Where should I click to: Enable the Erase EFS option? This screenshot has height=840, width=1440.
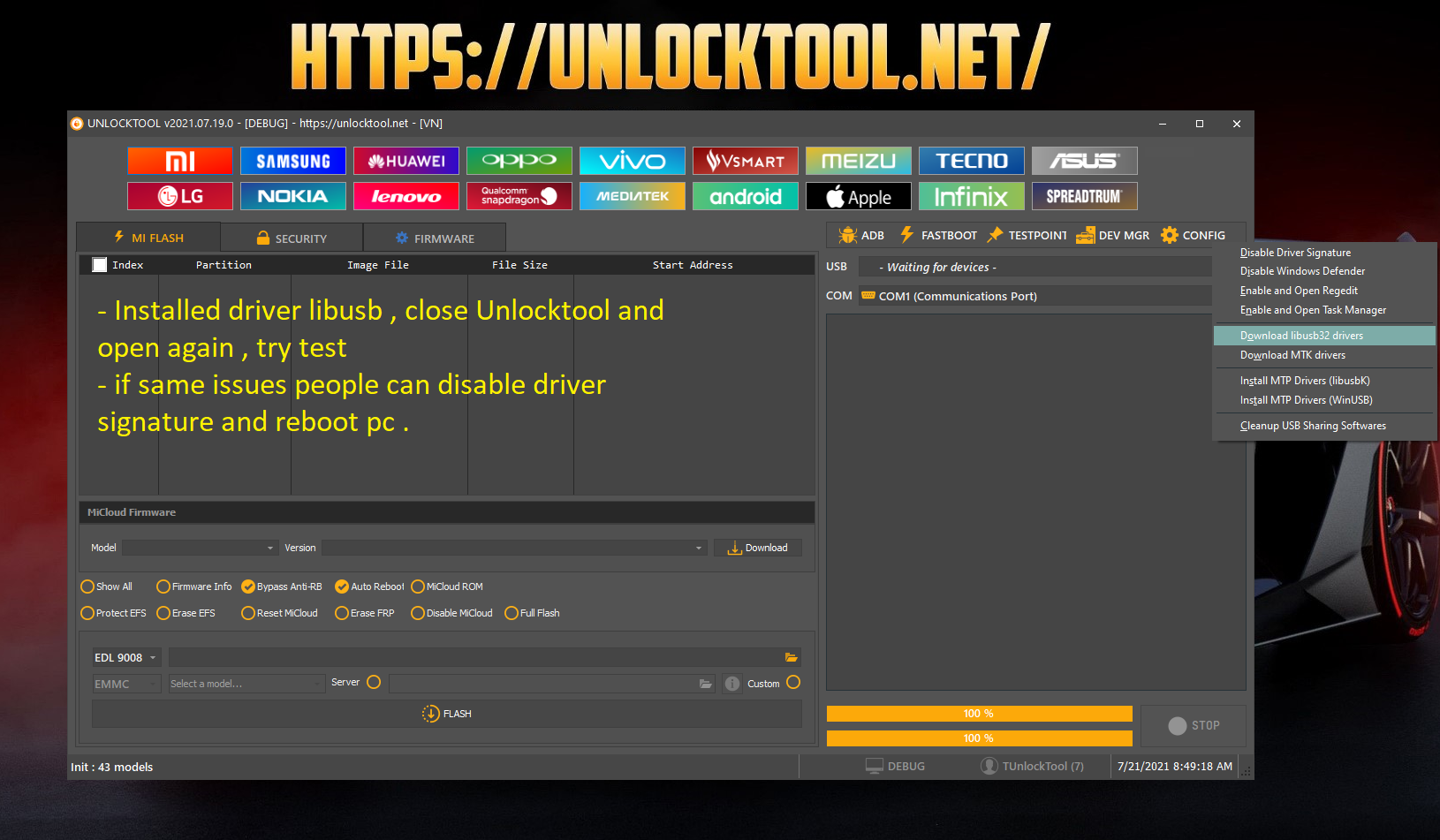[186, 613]
